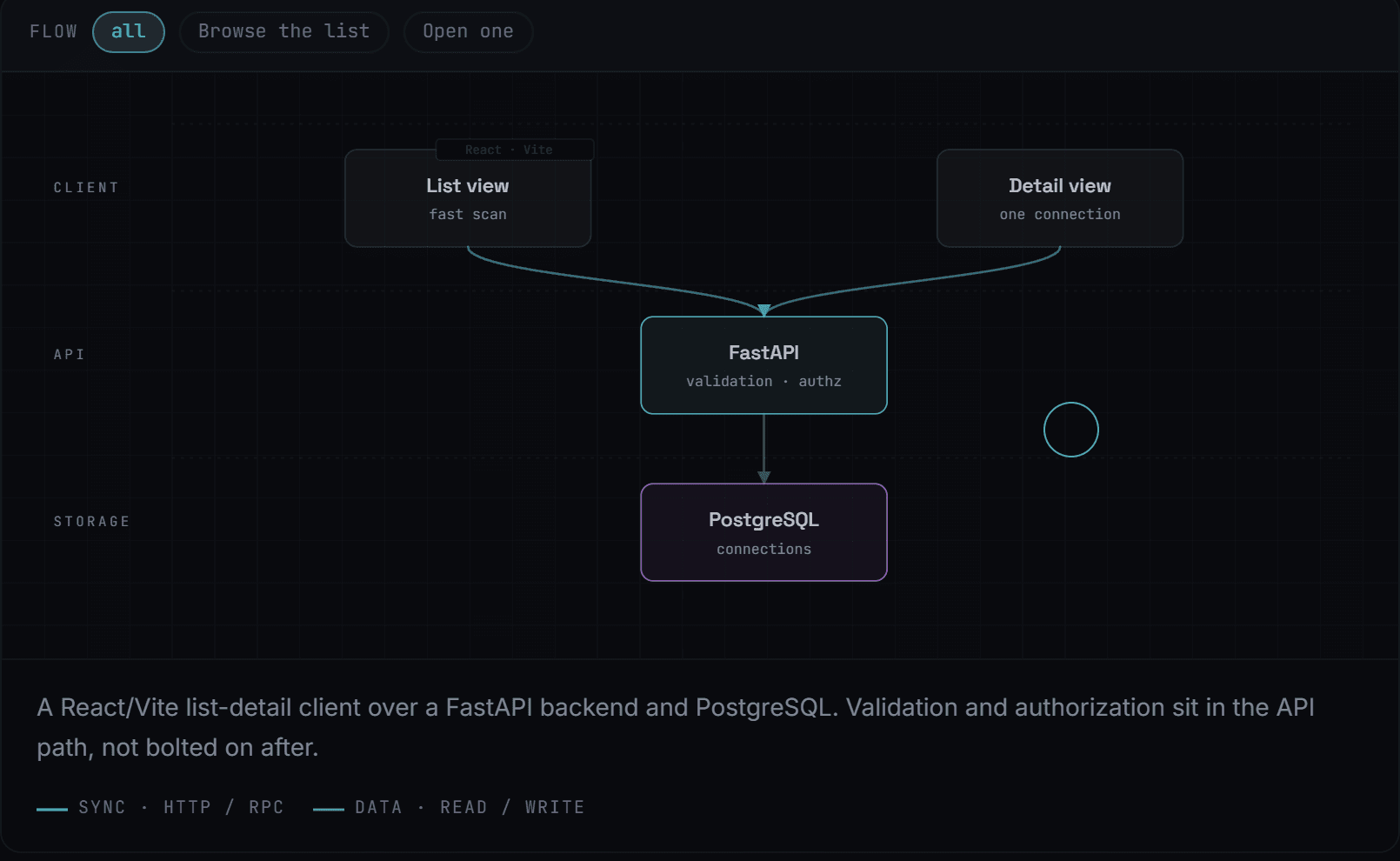Select the List view node
The height and width of the screenshot is (861, 1400).
(x=468, y=198)
